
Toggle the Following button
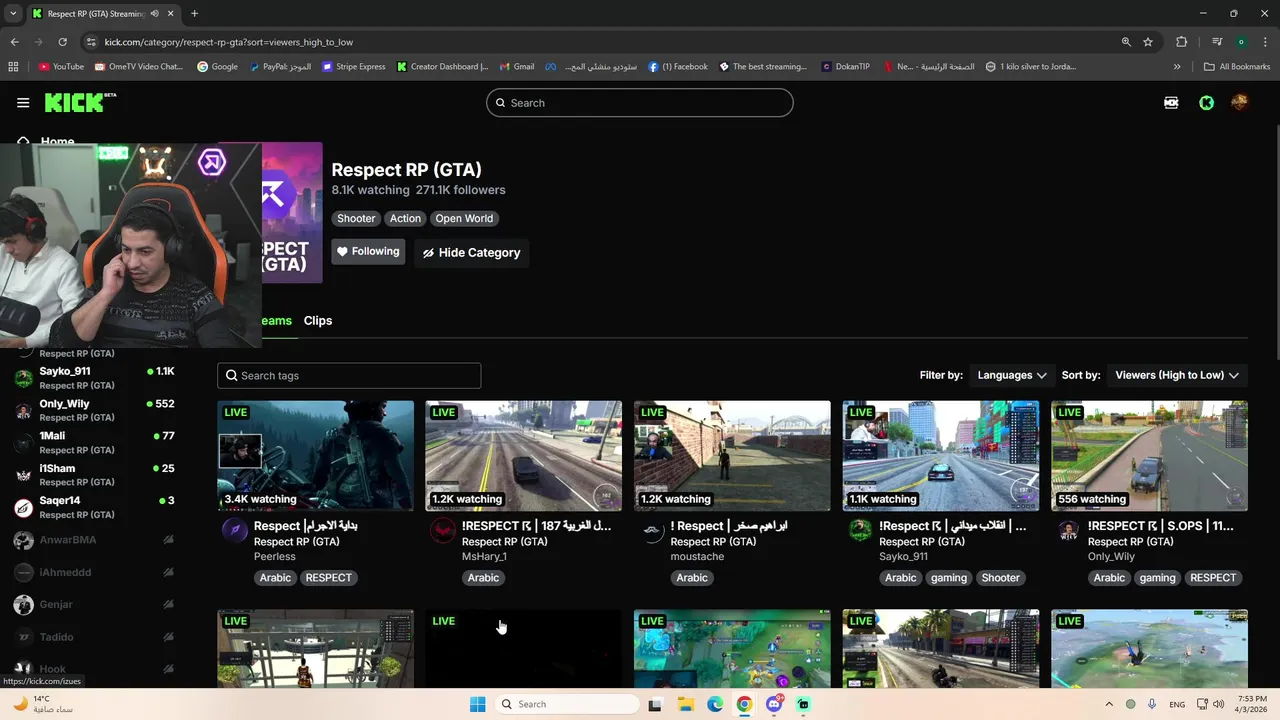point(368,252)
